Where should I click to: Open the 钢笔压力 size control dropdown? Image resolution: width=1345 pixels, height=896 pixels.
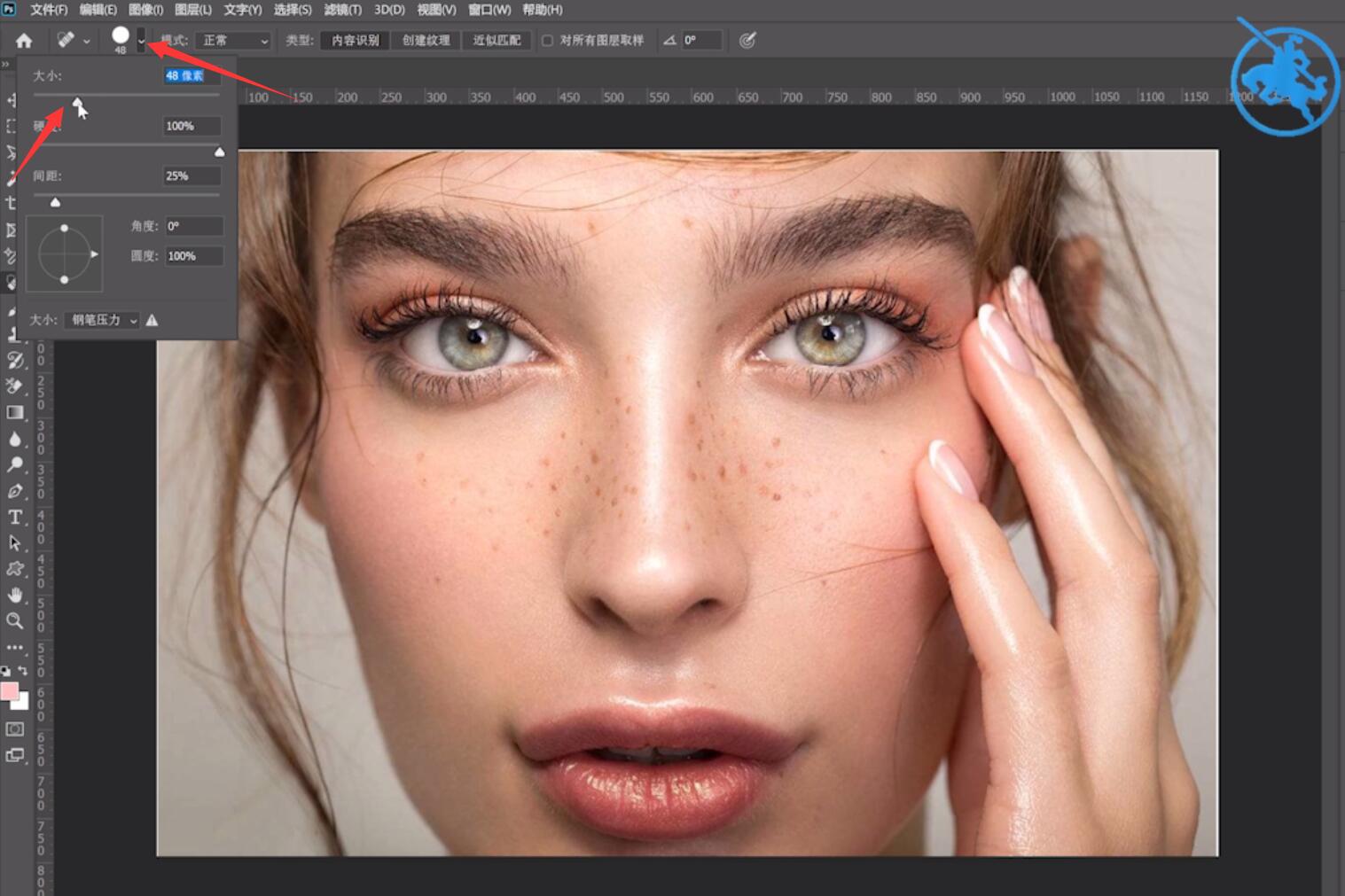tap(102, 320)
